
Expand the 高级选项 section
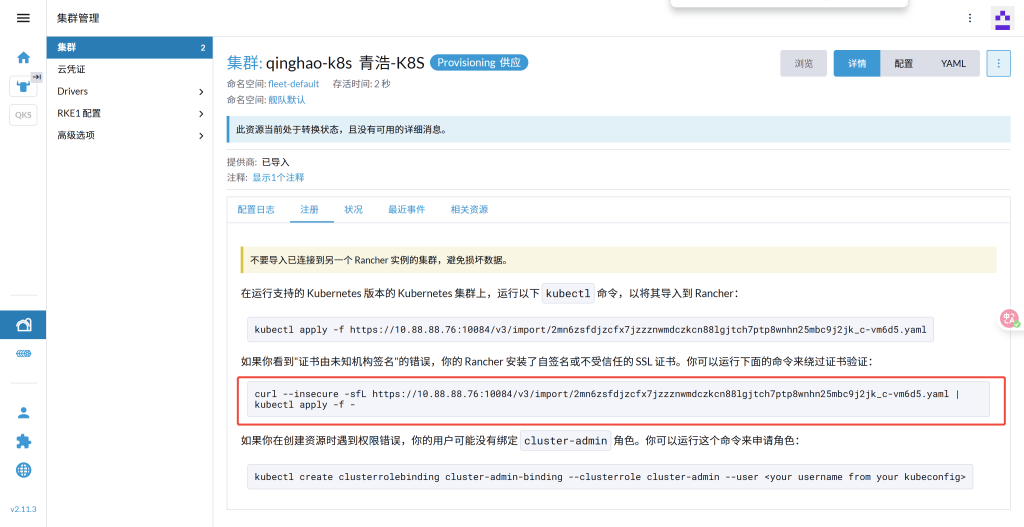click(130, 135)
